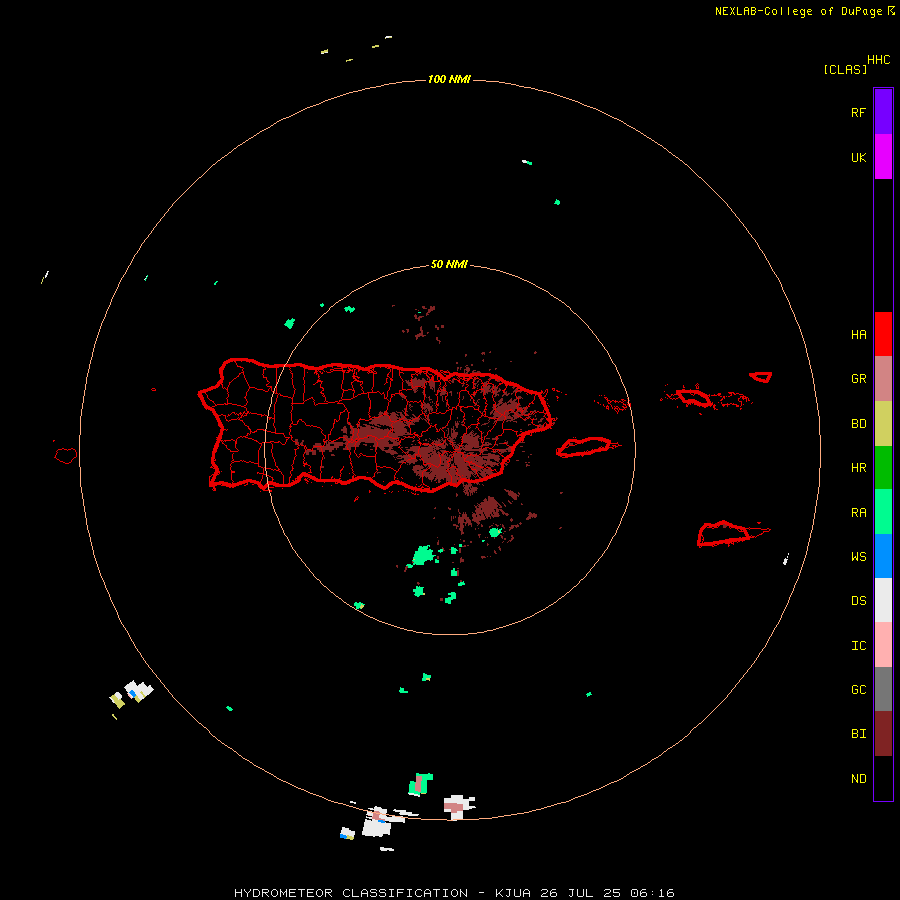The width and height of the screenshot is (900, 900).
Task: Click the BI legend label
Action: click(x=858, y=734)
